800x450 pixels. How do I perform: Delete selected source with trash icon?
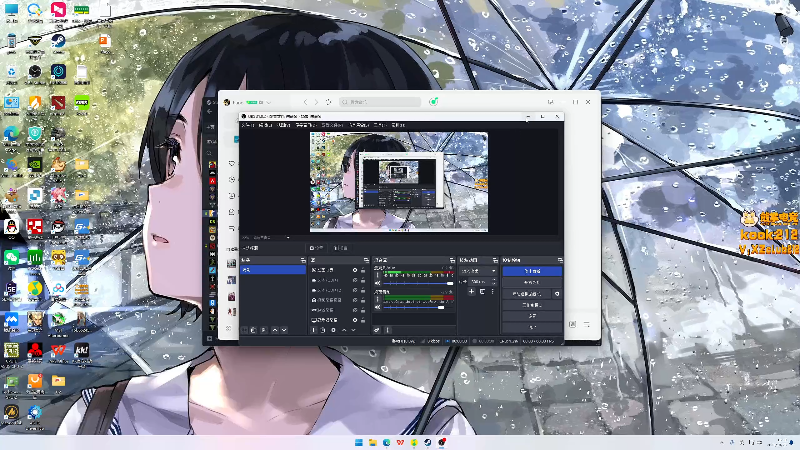(322, 330)
